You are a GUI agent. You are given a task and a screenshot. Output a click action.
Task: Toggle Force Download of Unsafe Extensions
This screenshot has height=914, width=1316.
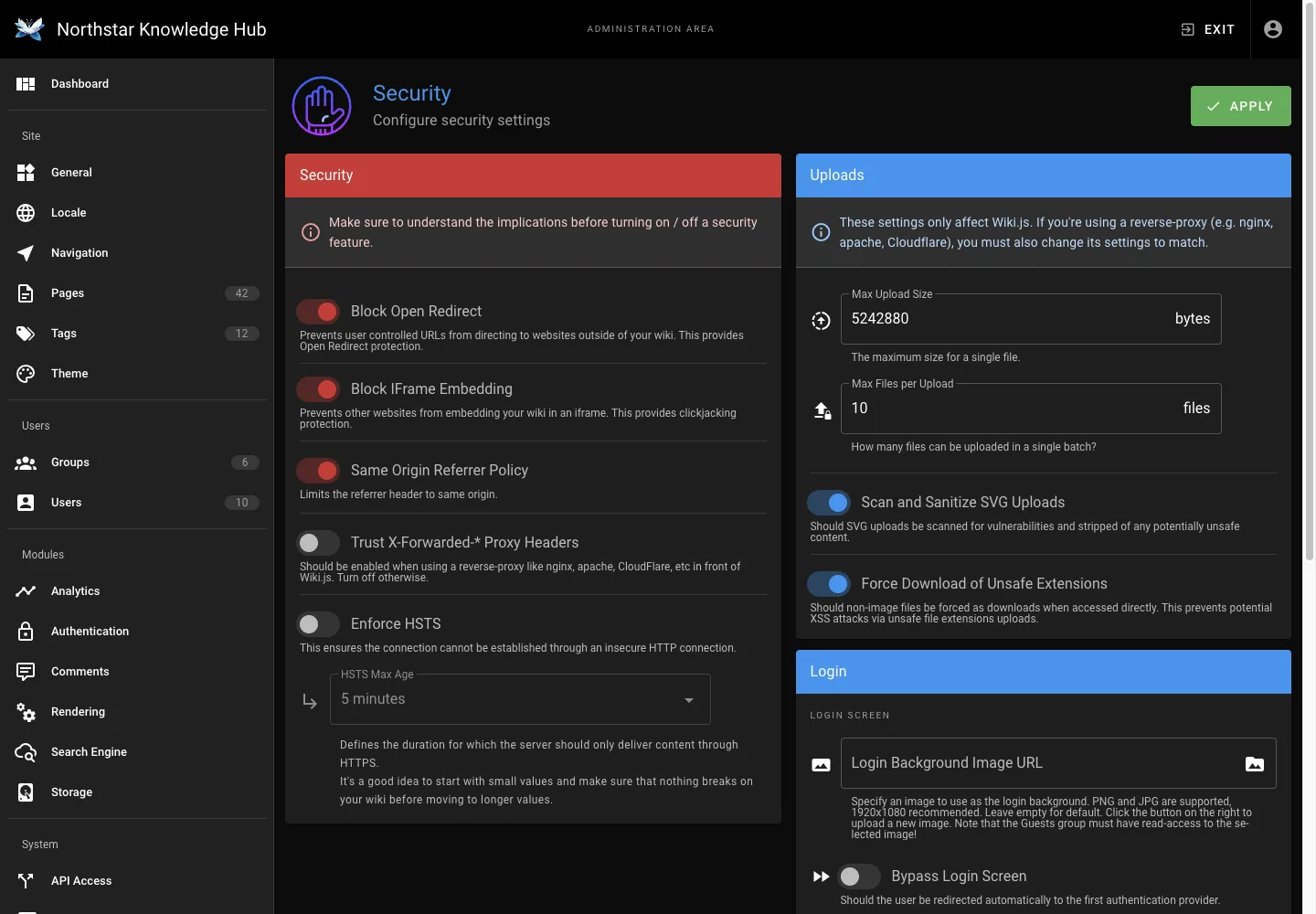coord(829,584)
